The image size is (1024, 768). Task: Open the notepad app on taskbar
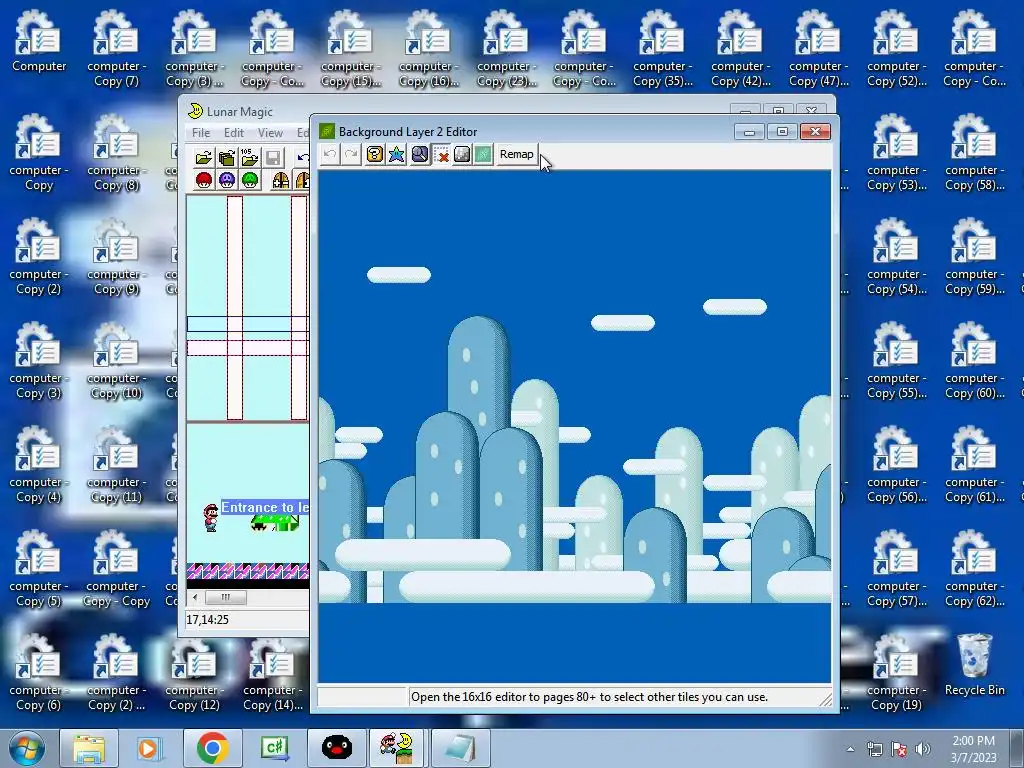(x=460, y=748)
